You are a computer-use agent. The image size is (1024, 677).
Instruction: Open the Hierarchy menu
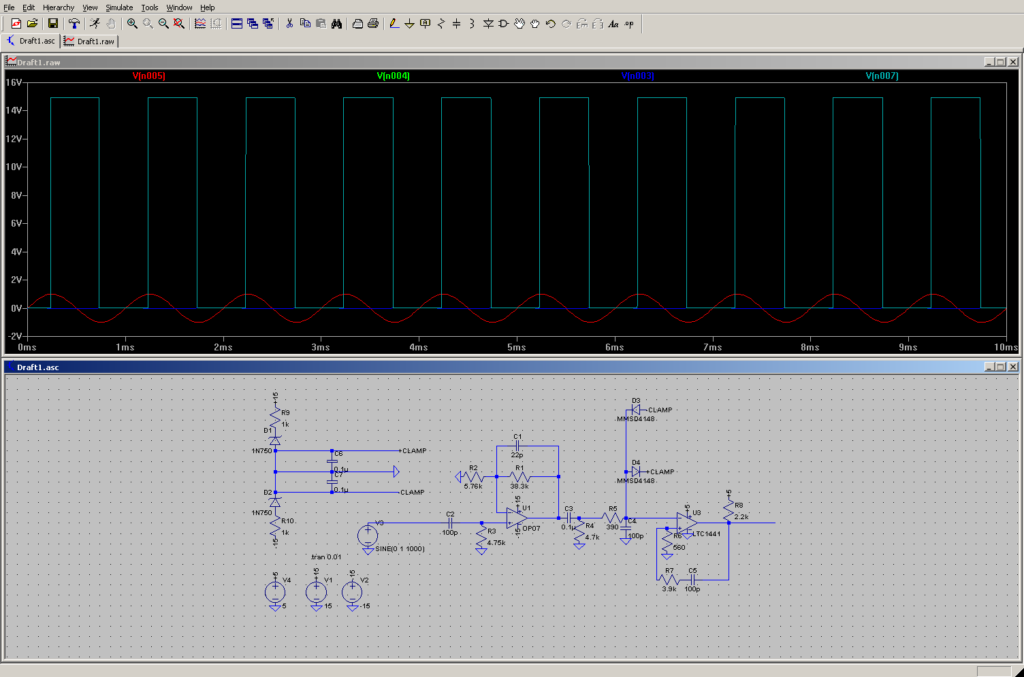tap(58, 7)
